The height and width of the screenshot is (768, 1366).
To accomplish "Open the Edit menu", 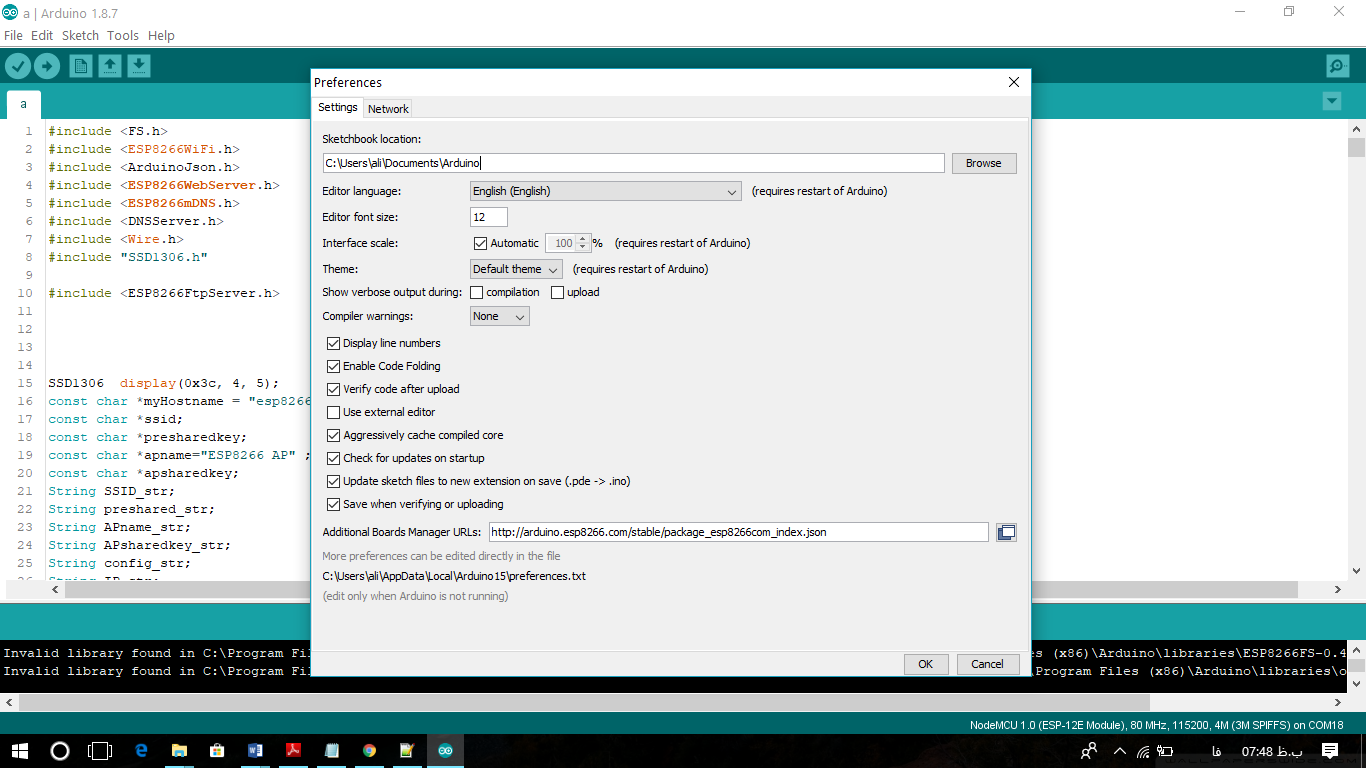I will 42,35.
